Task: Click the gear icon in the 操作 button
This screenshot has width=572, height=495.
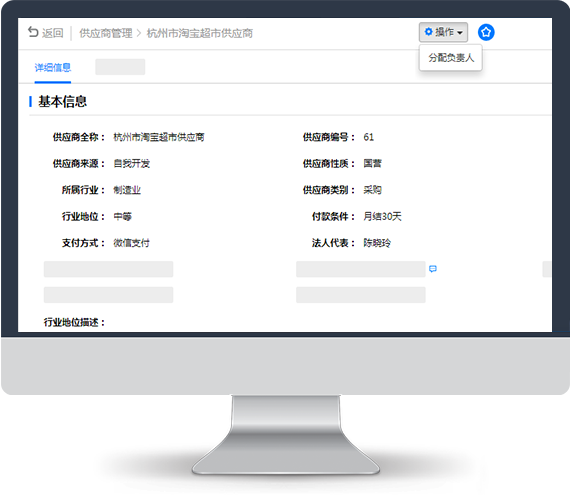Action: click(429, 32)
